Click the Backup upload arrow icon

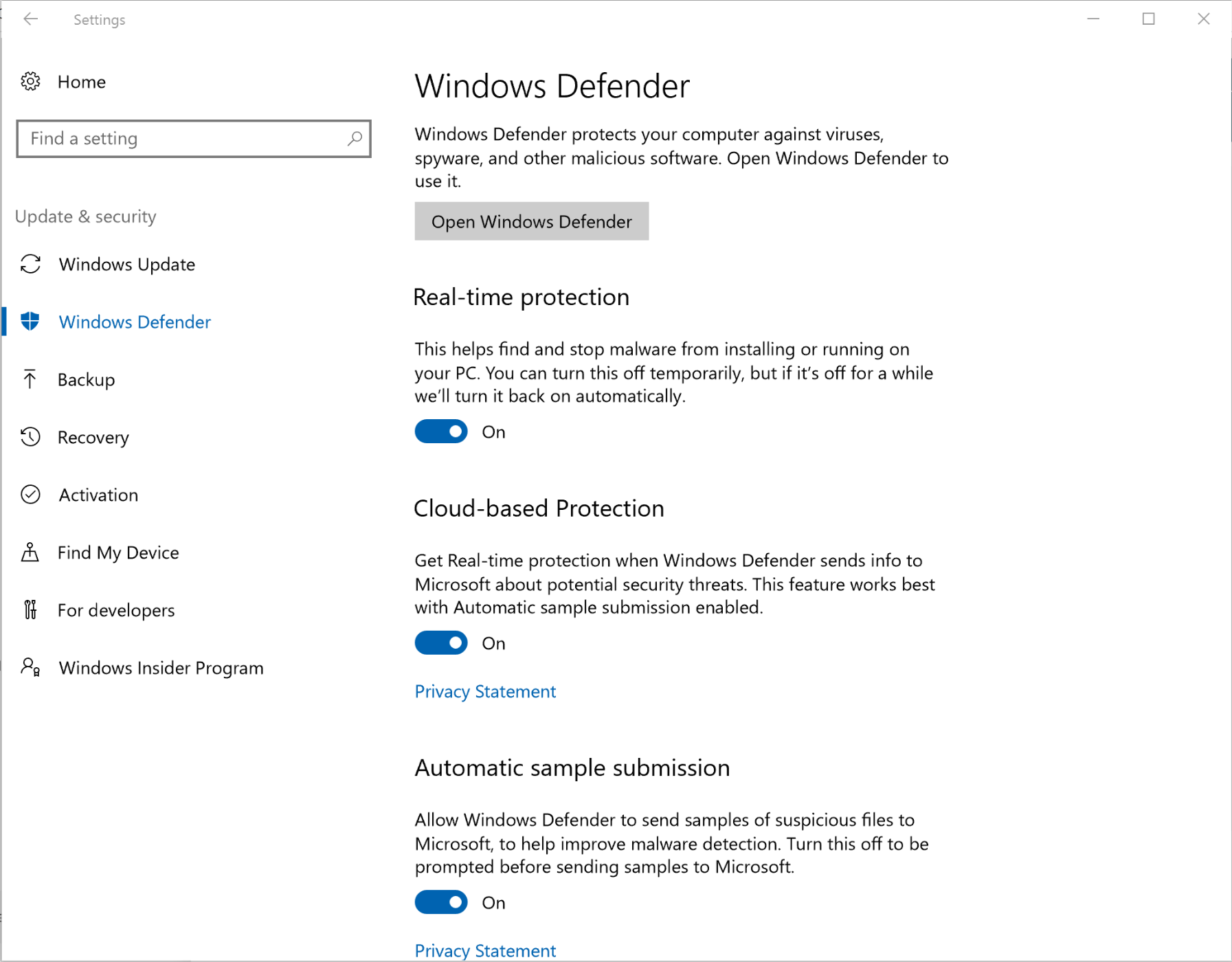click(30, 379)
